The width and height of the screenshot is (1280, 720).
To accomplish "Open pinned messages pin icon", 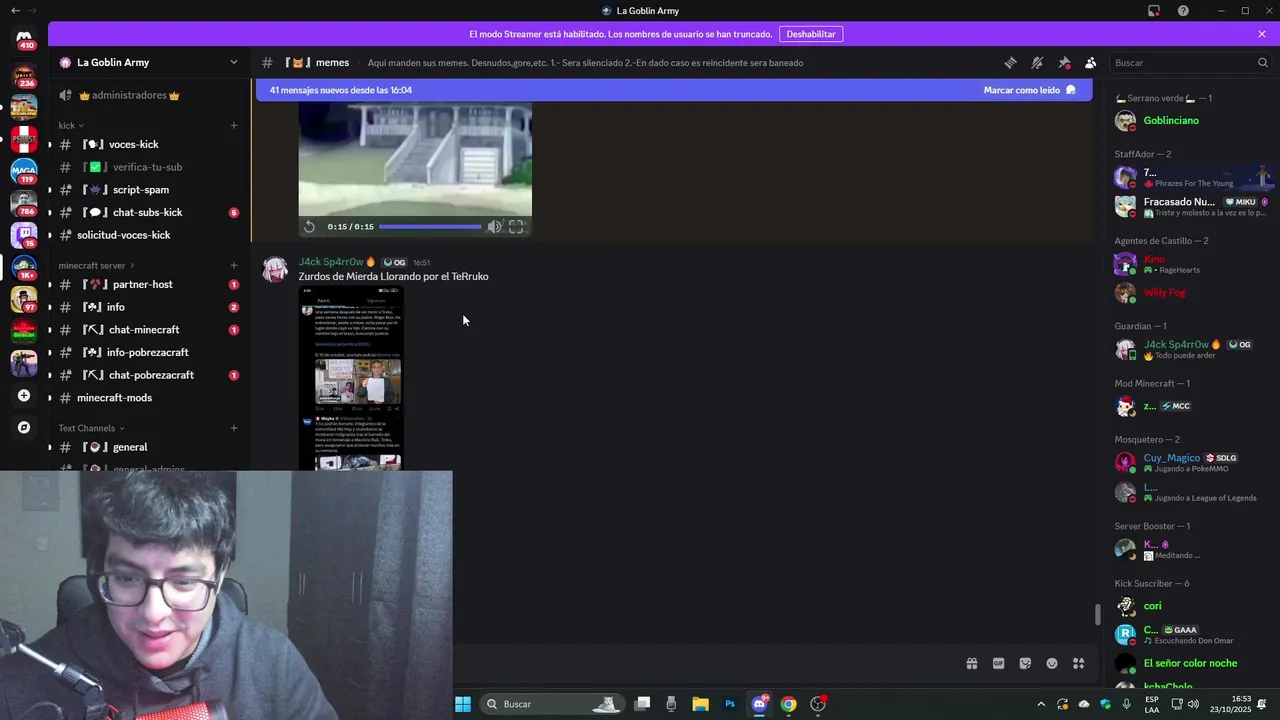I will (1064, 62).
